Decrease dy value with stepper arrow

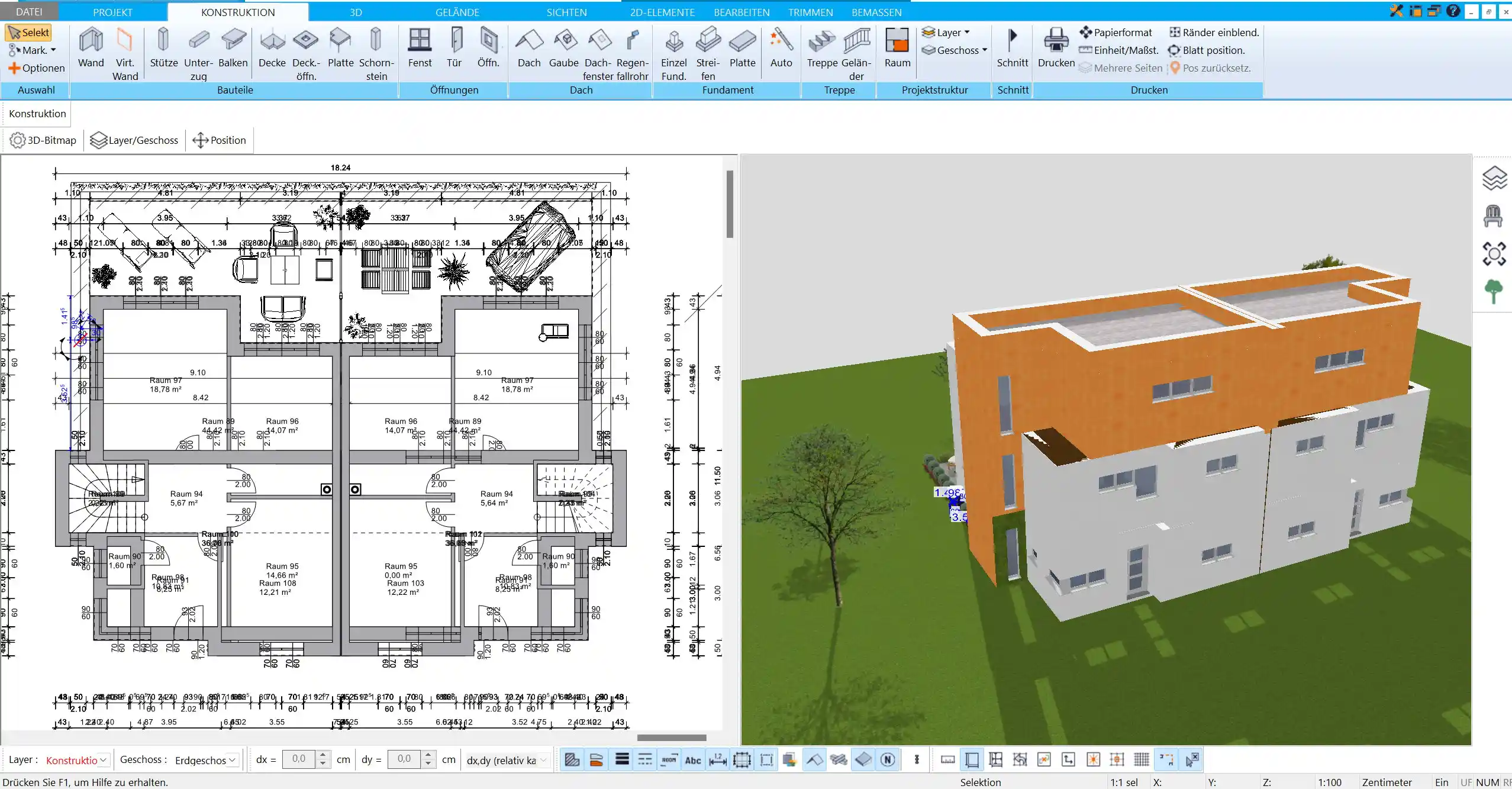tap(428, 764)
